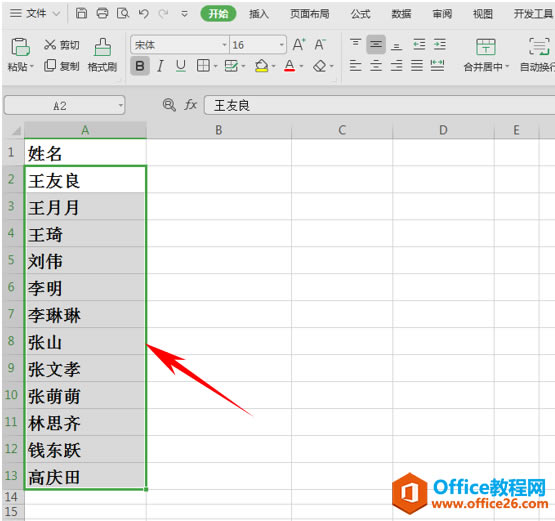Click cell containing 高庆田
Image resolution: width=555 pixels, height=521 pixels.
85,476
